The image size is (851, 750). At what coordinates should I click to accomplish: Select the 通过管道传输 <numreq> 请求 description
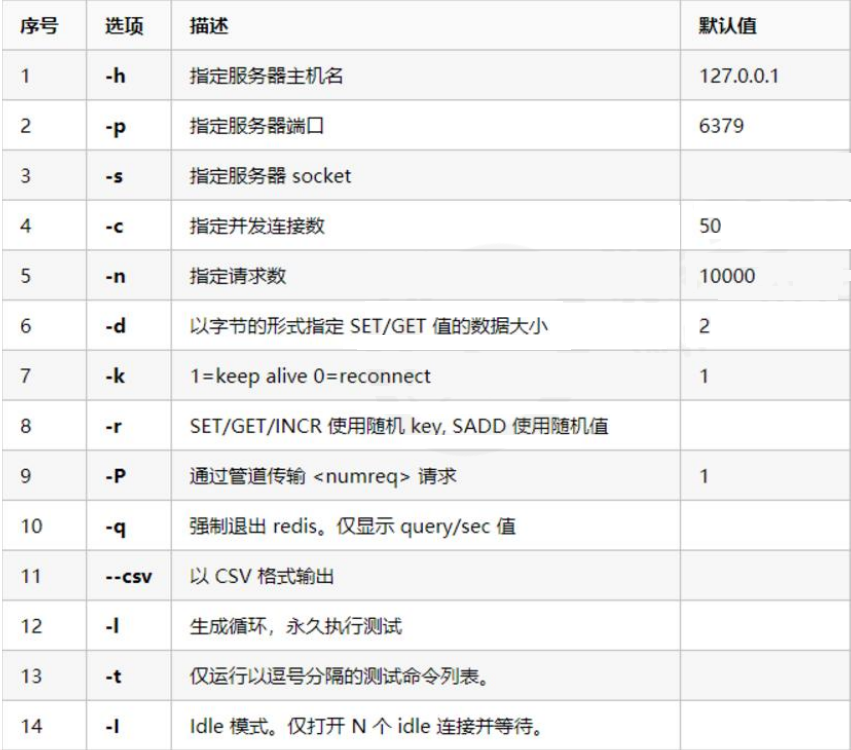(x=323, y=476)
